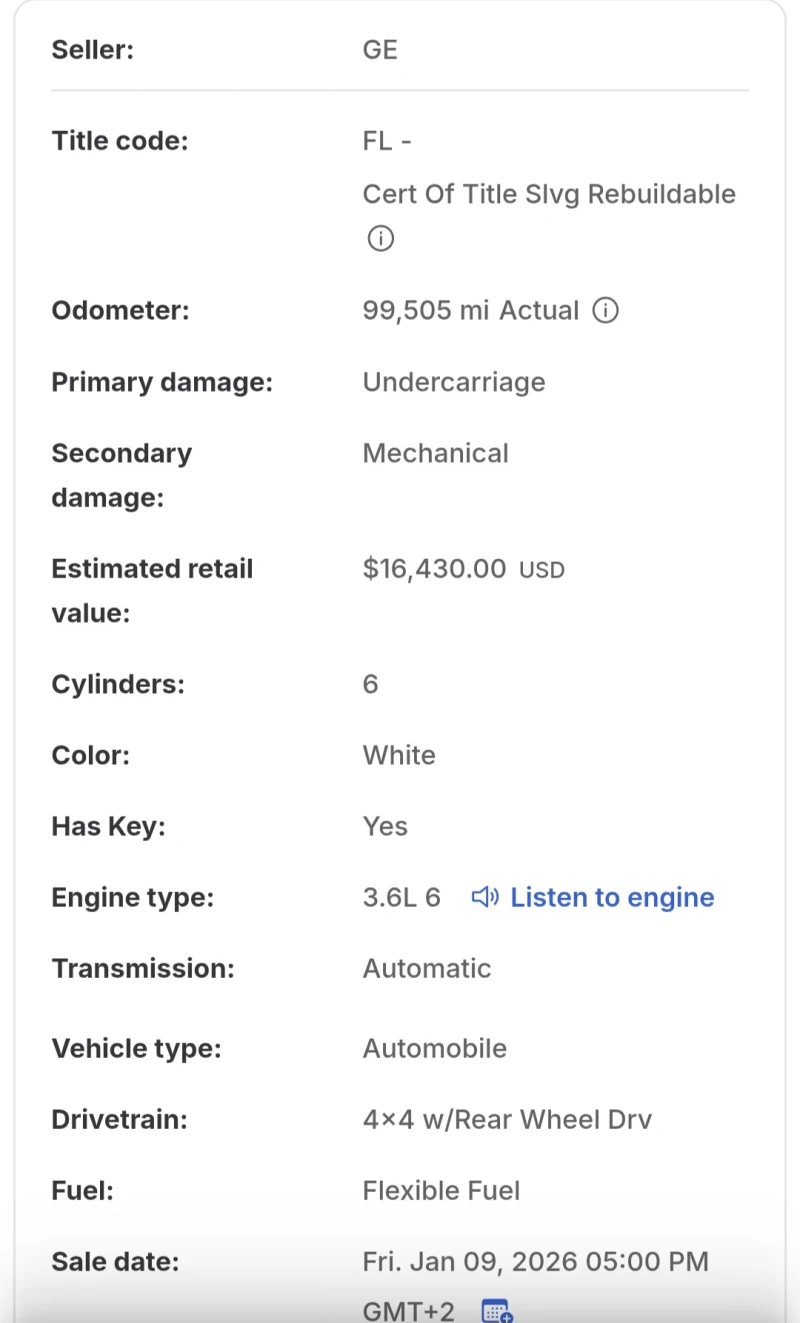The width and height of the screenshot is (800, 1323).
Task: Click the add-to-calendar icon next to GMT+2
Action: click(x=496, y=1310)
